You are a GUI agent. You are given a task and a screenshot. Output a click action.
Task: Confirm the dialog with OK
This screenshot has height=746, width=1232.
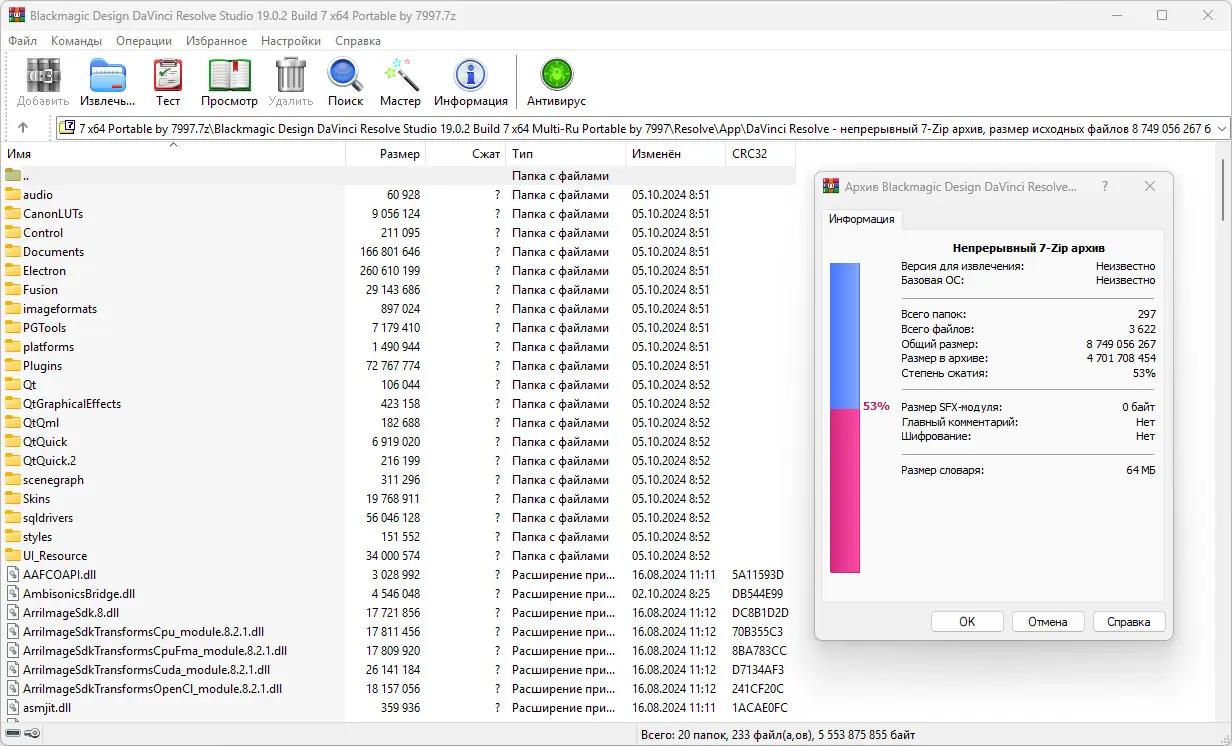tap(967, 621)
